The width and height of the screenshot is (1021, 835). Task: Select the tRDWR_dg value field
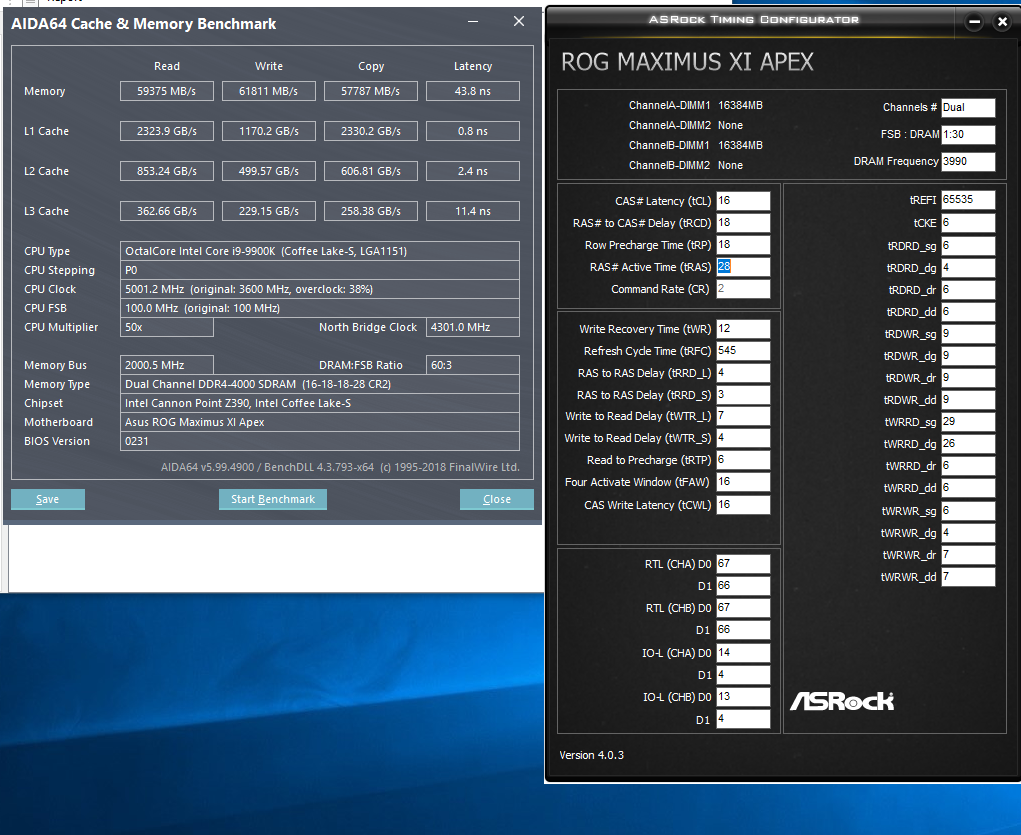[968, 356]
